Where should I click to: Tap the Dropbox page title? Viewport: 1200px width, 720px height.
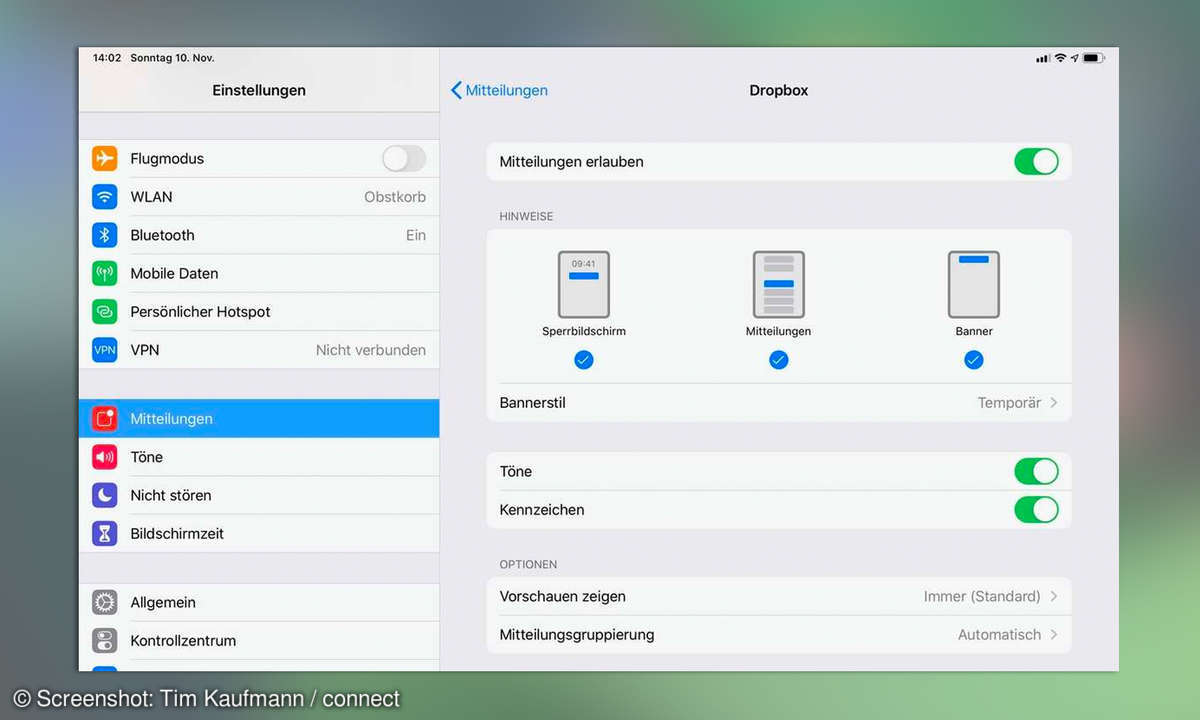(779, 90)
